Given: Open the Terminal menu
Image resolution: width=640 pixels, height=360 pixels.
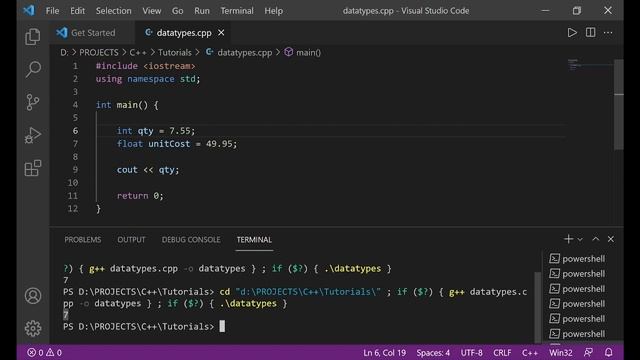Looking at the screenshot, I should point(237,11).
